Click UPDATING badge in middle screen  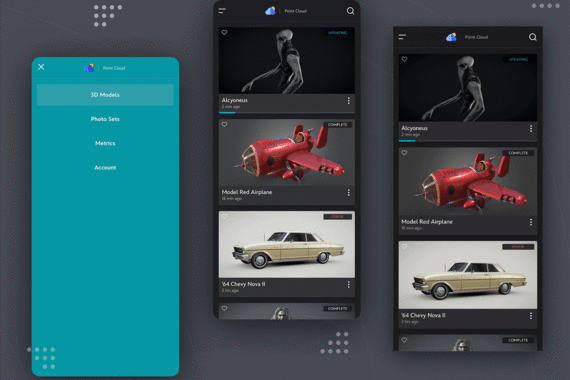click(x=338, y=33)
